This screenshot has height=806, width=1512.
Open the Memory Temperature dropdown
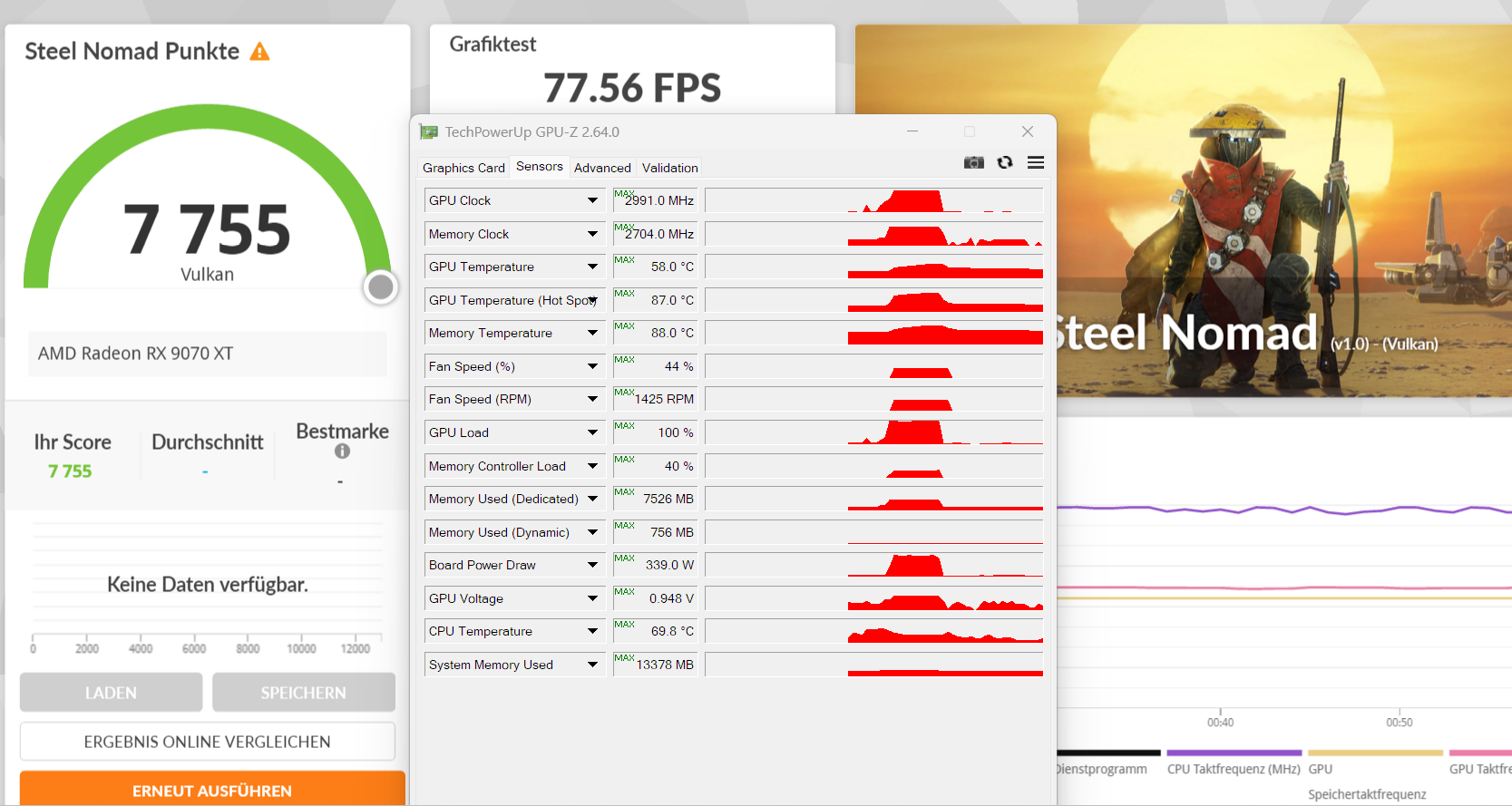(x=592, y=333)
